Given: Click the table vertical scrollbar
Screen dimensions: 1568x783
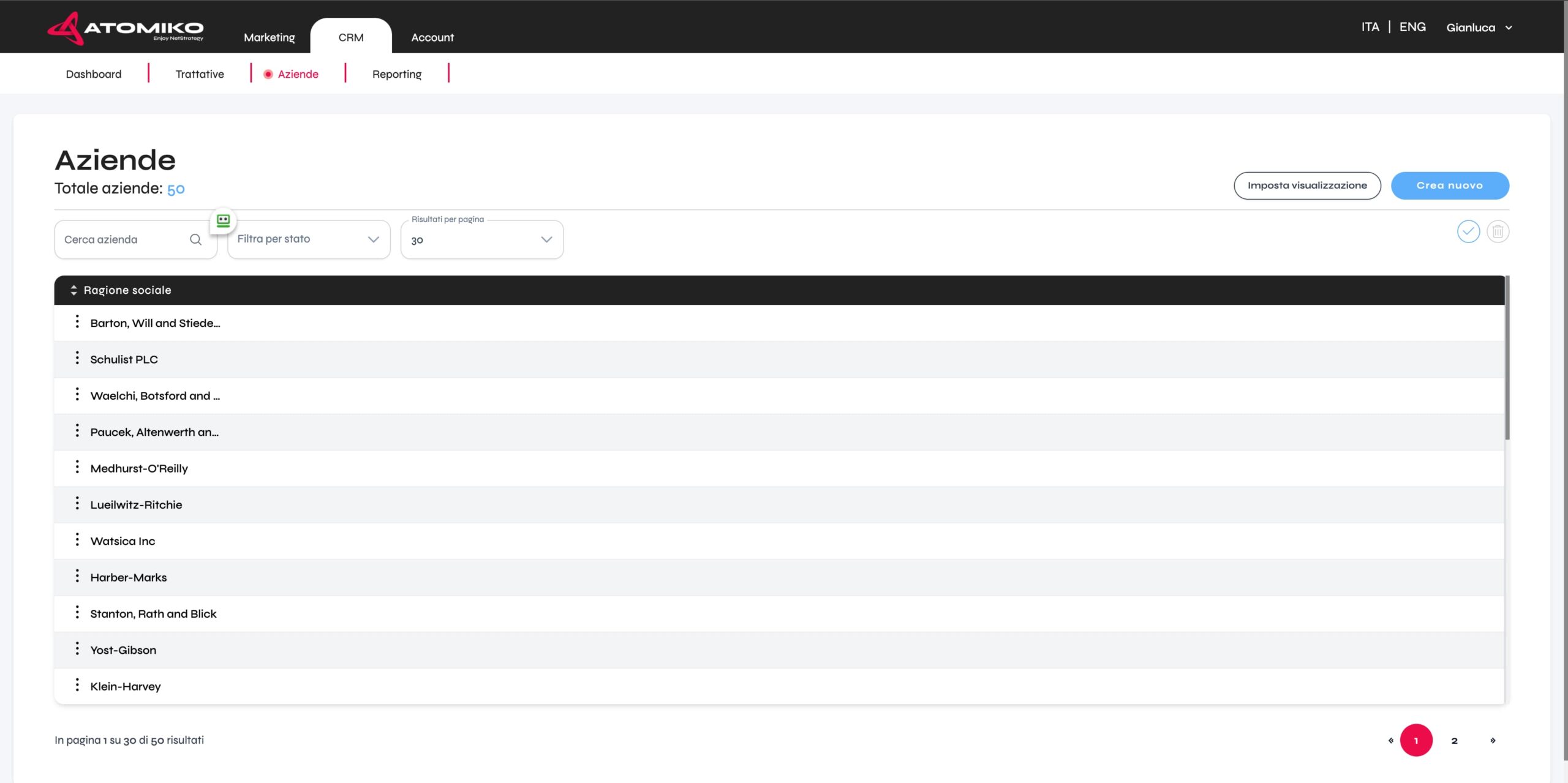Looking at the screenshot, I should click(1507, 358).
